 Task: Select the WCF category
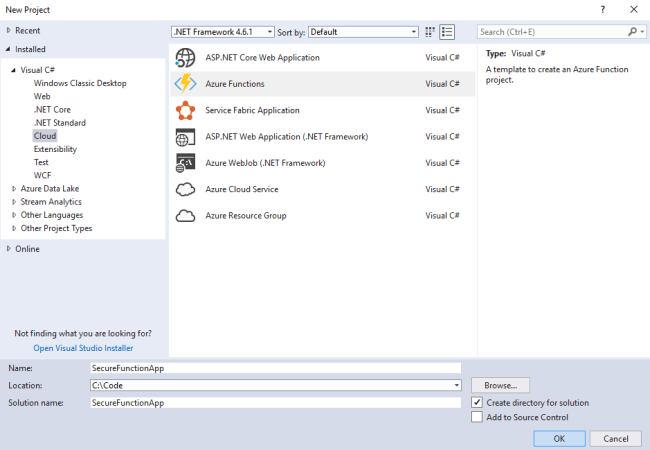click(42, 176)
